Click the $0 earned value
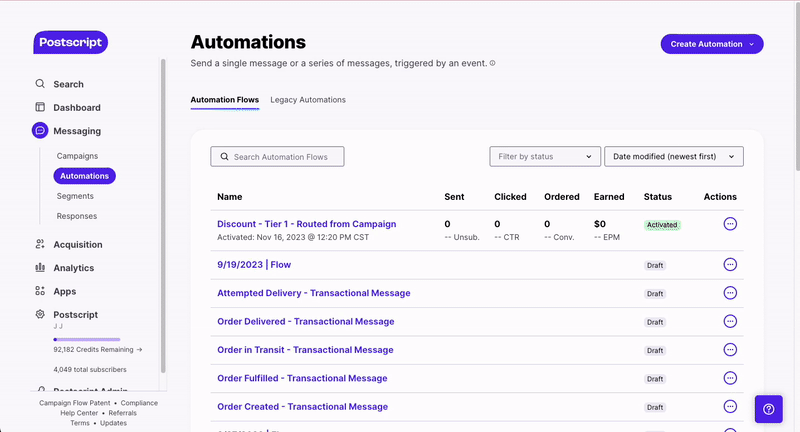 point(599,224)
